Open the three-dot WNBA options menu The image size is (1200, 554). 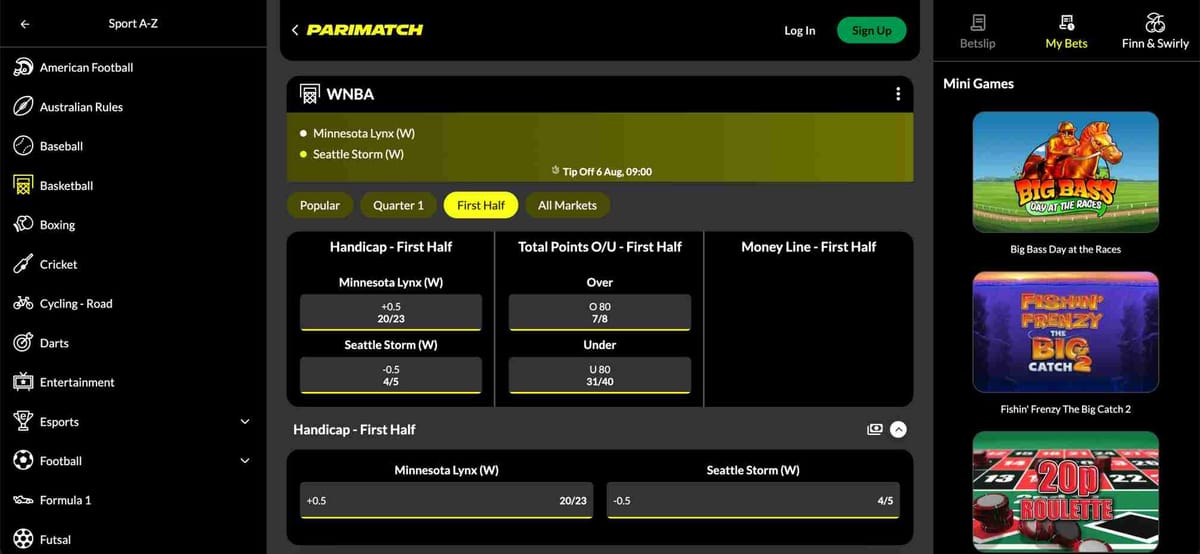point(897,94)
